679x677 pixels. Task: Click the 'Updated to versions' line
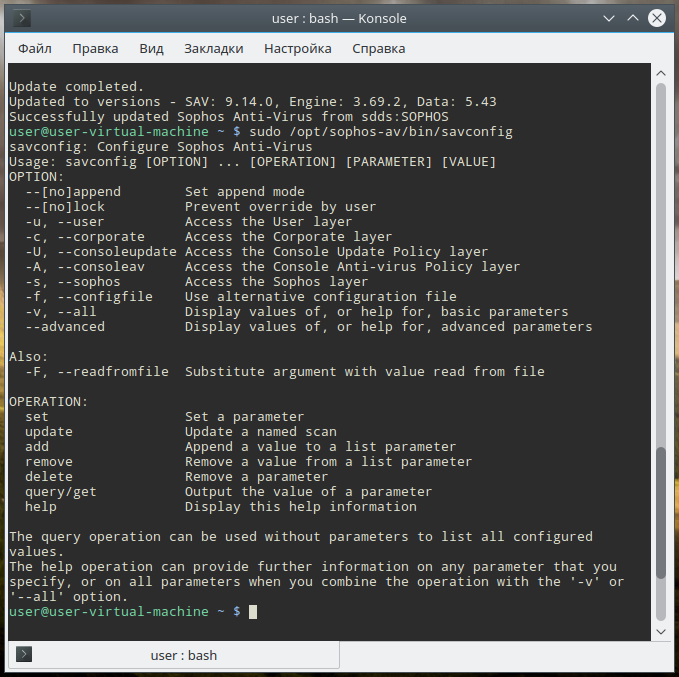tap(253, 102)
